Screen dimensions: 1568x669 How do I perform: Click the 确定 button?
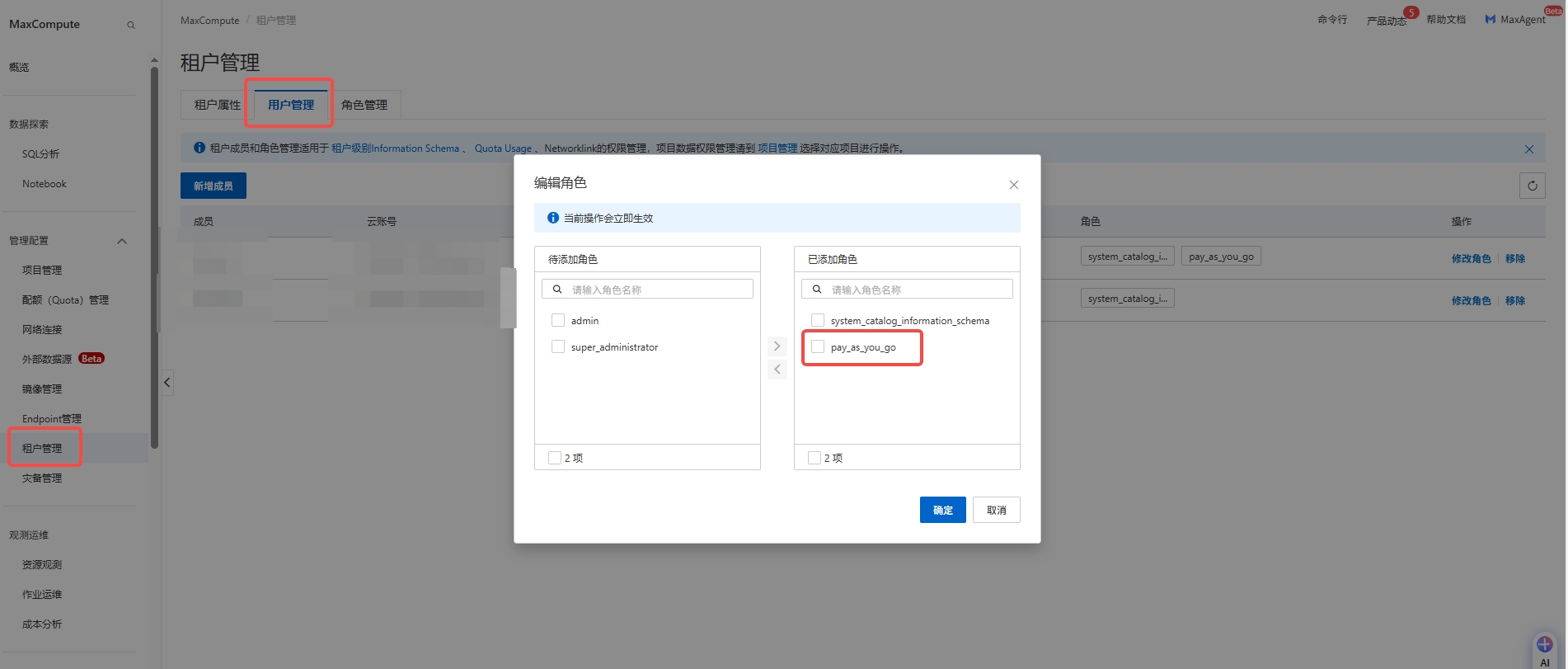(942, 510)
